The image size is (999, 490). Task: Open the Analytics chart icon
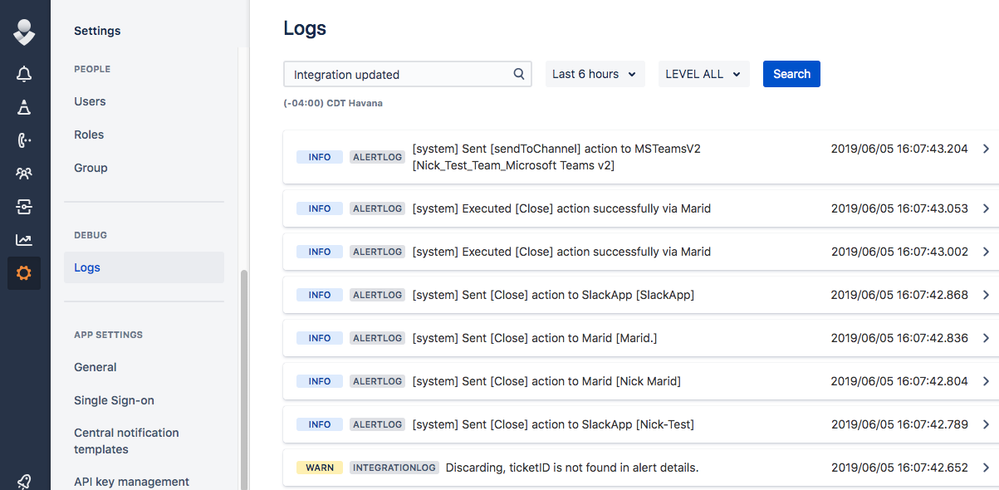[x=24, y=240]
